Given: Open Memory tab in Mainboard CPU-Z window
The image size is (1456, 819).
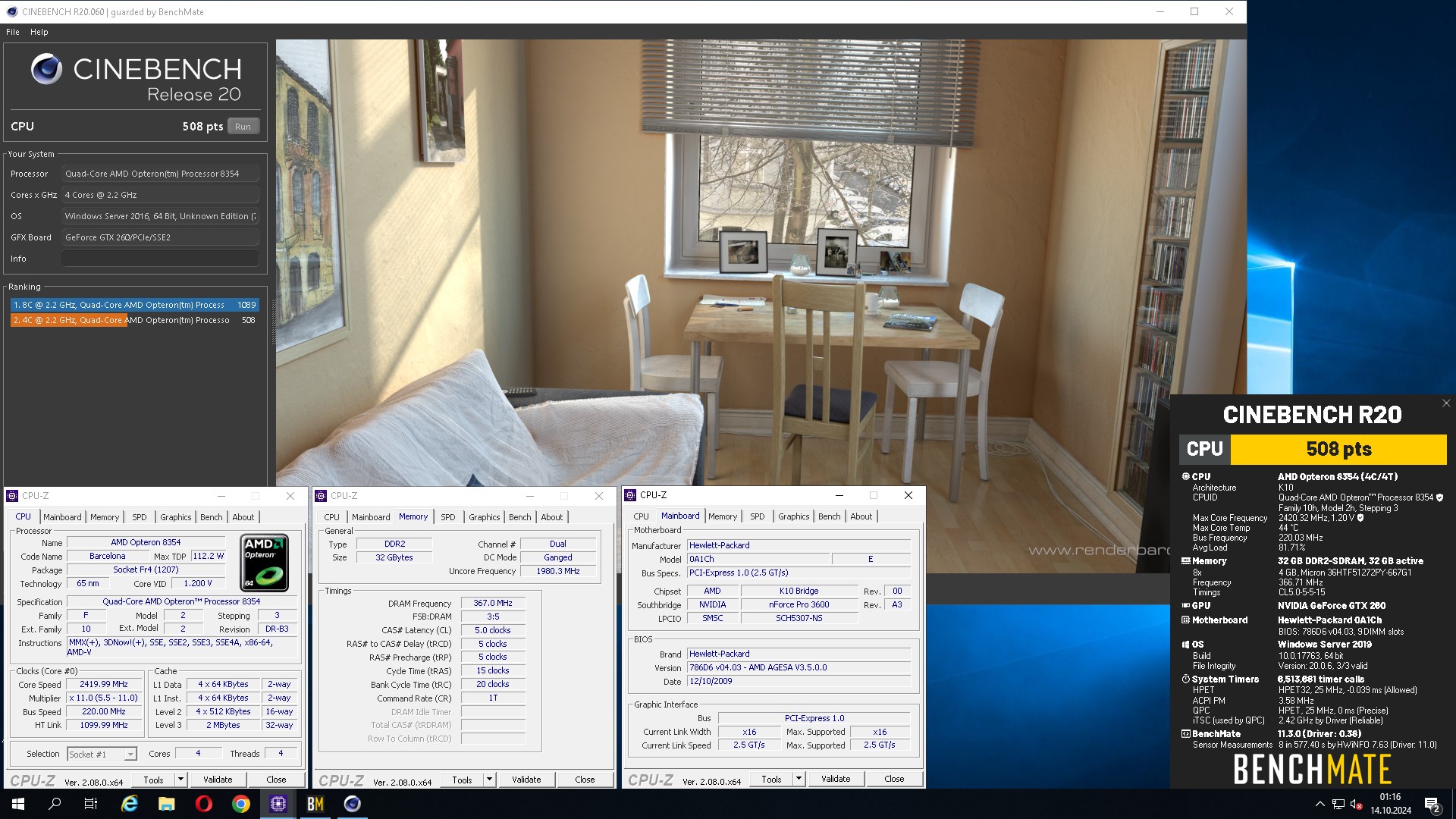Looking at the screenshot, I should [723, 516].
